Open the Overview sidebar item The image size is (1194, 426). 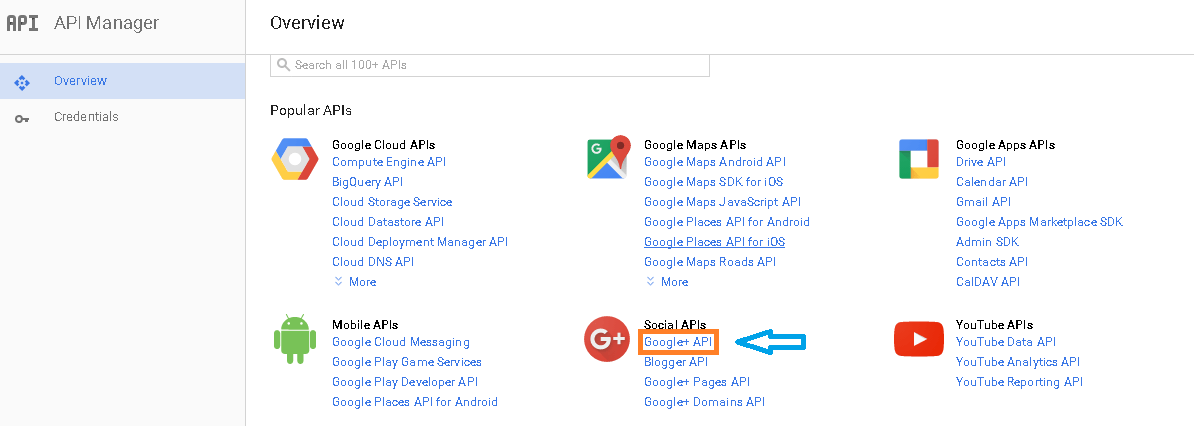click(123, 81)
